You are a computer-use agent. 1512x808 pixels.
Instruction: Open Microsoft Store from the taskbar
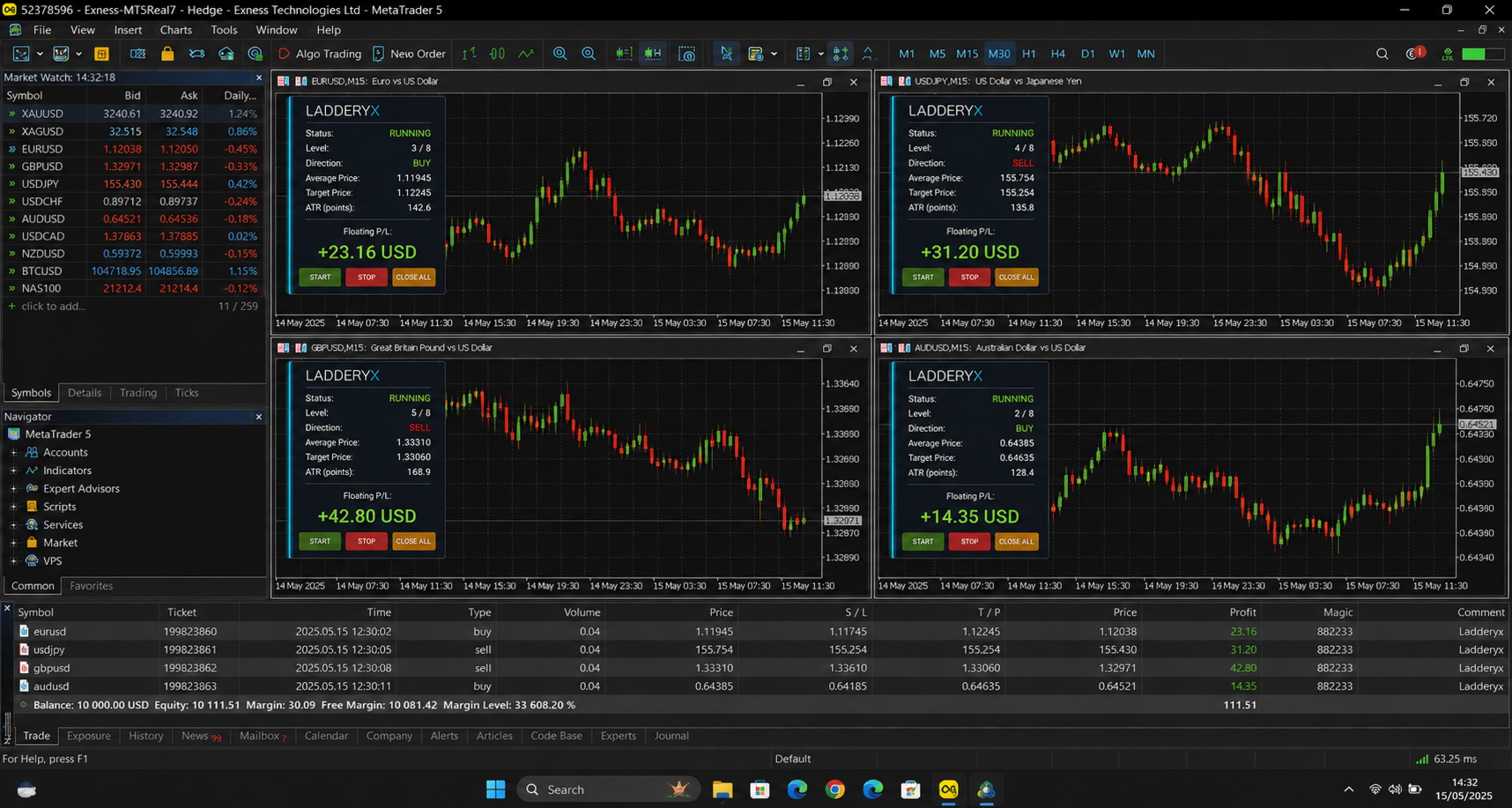coord(760,789)
